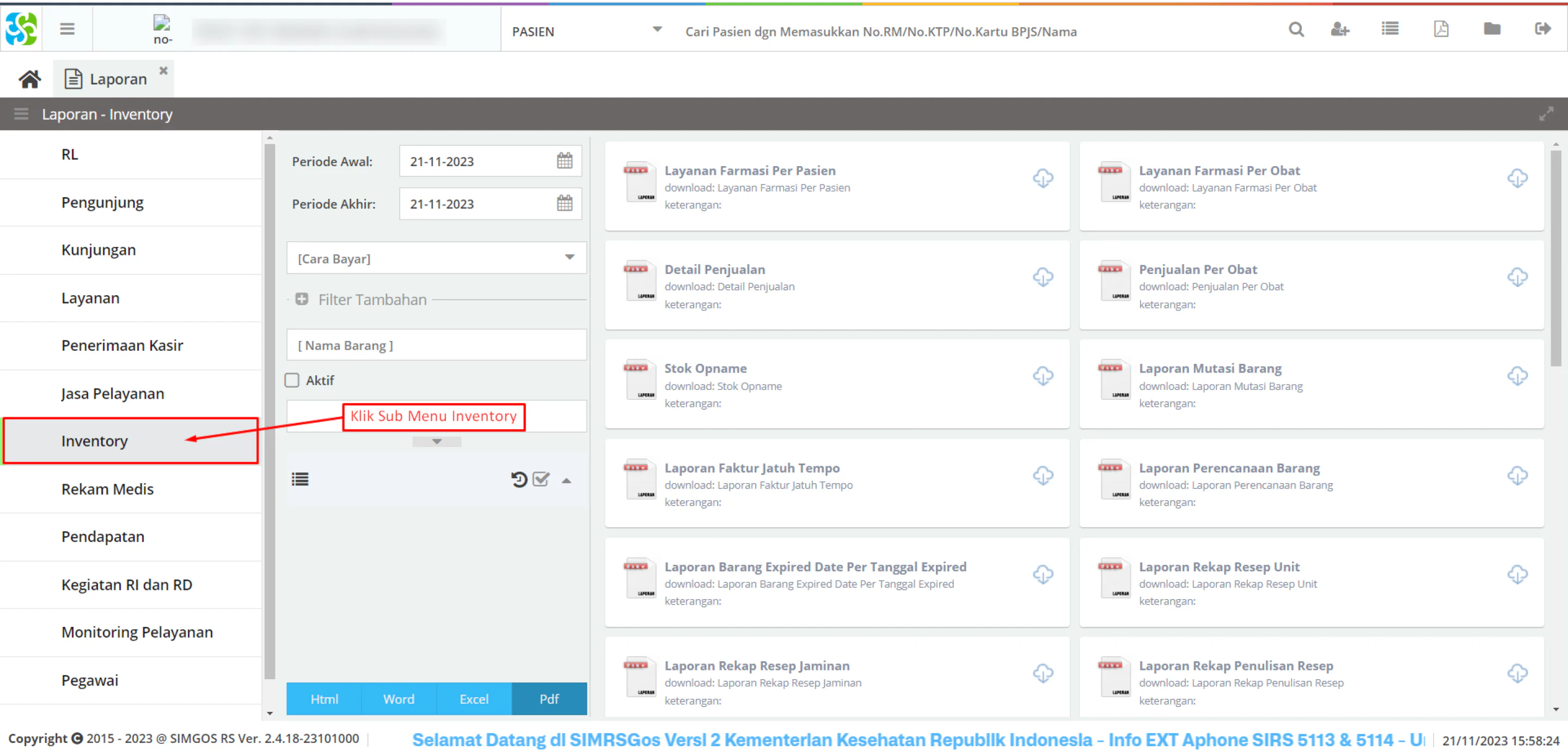Click the search magnifier icon

1296,29
